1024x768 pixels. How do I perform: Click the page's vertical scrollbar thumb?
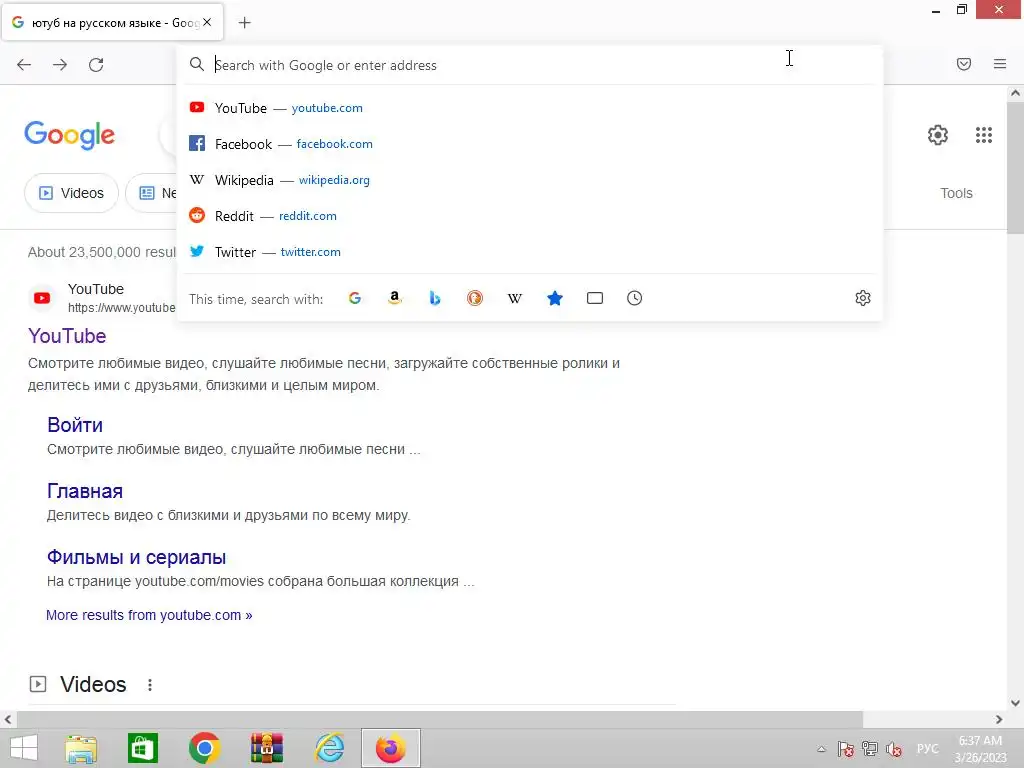click(x=1015, y=168)
